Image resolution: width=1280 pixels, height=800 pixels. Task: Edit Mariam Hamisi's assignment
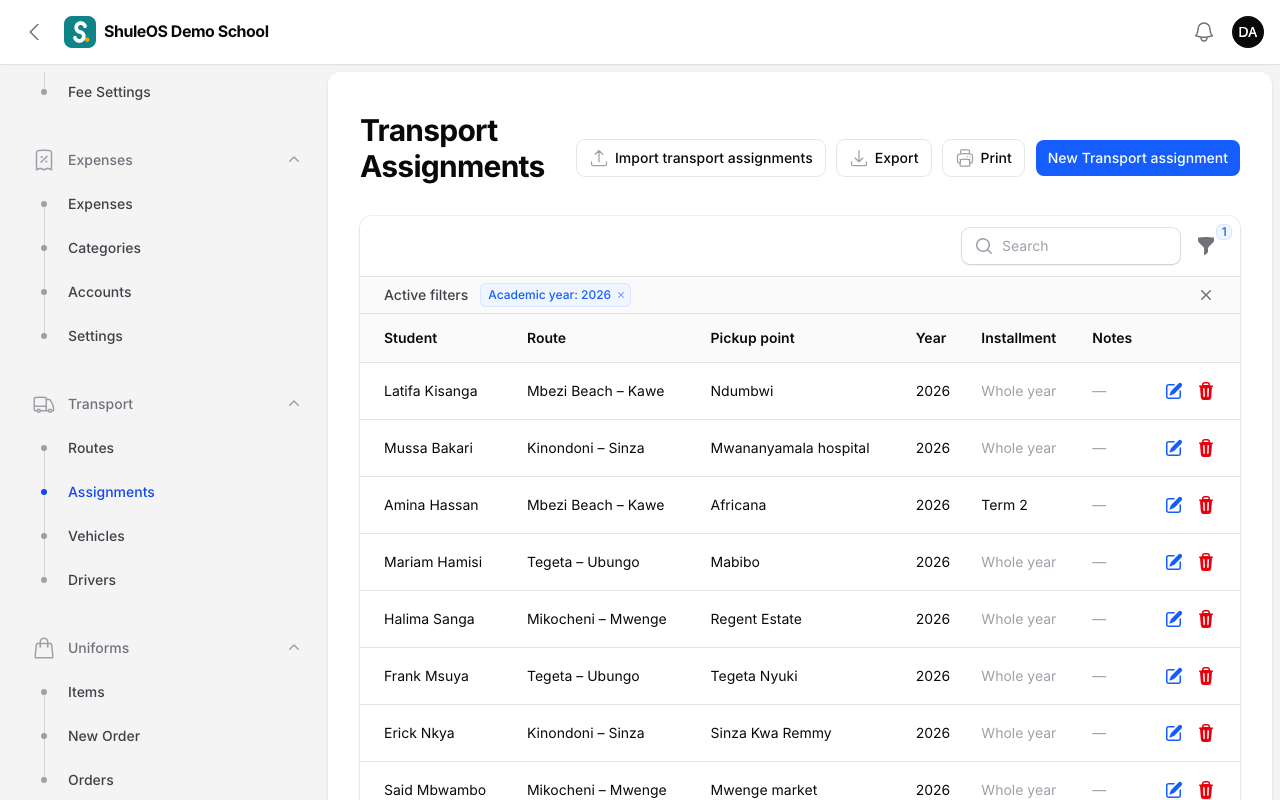point(1174,562)
